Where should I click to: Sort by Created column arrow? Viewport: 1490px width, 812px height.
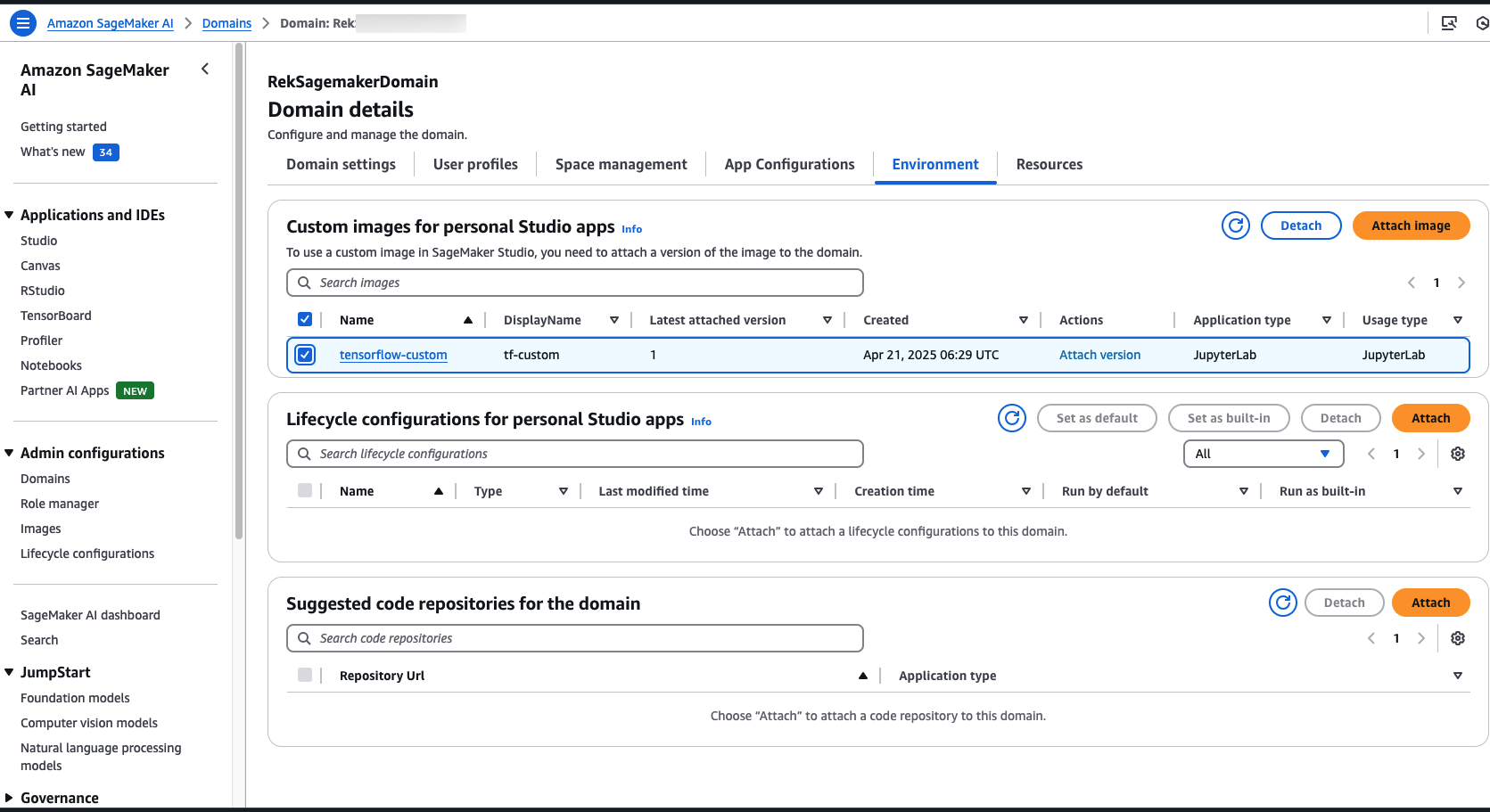(1024, 320)
